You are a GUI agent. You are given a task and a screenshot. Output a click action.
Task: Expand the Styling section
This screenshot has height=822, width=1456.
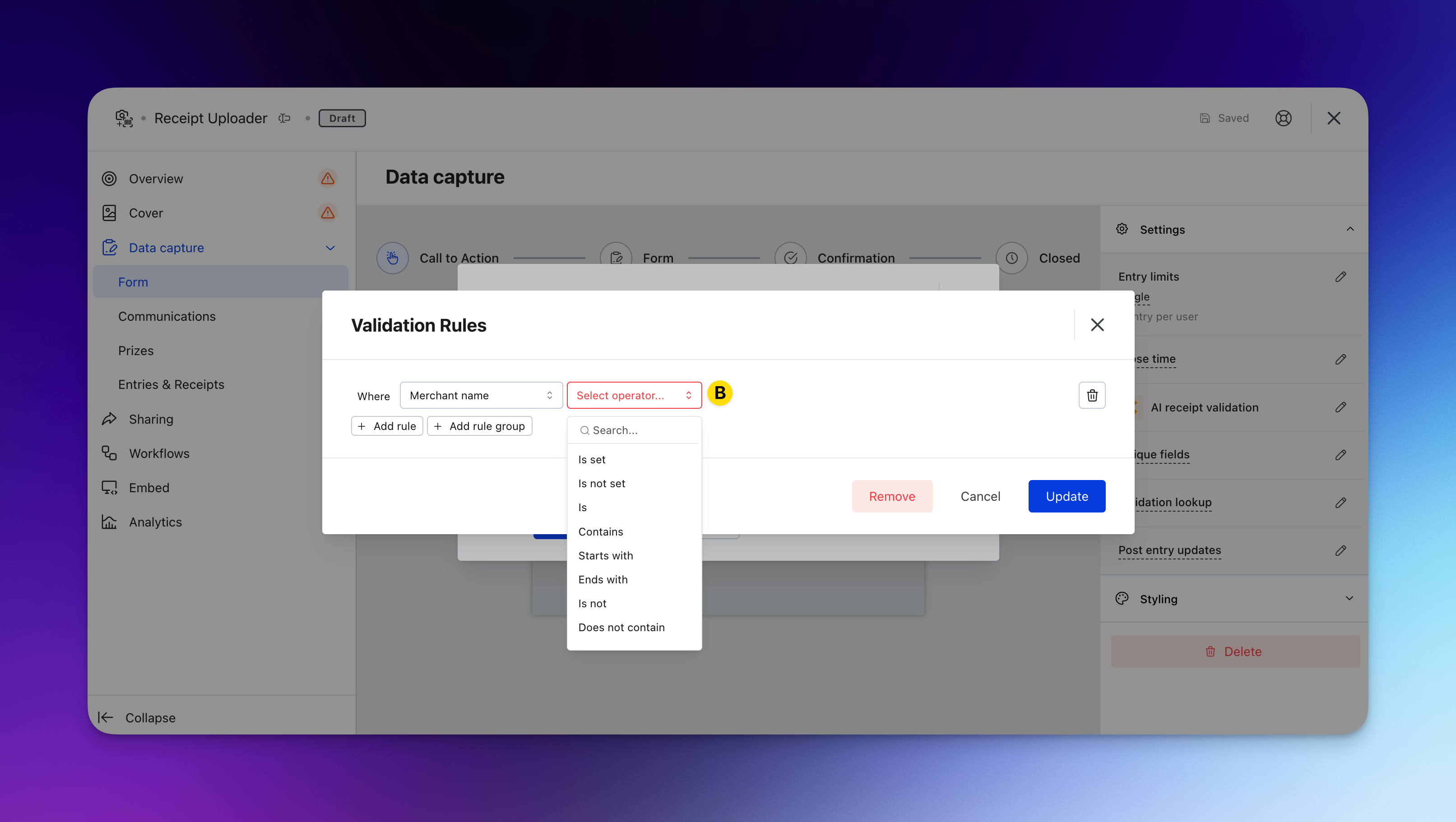coord(1349,599)
